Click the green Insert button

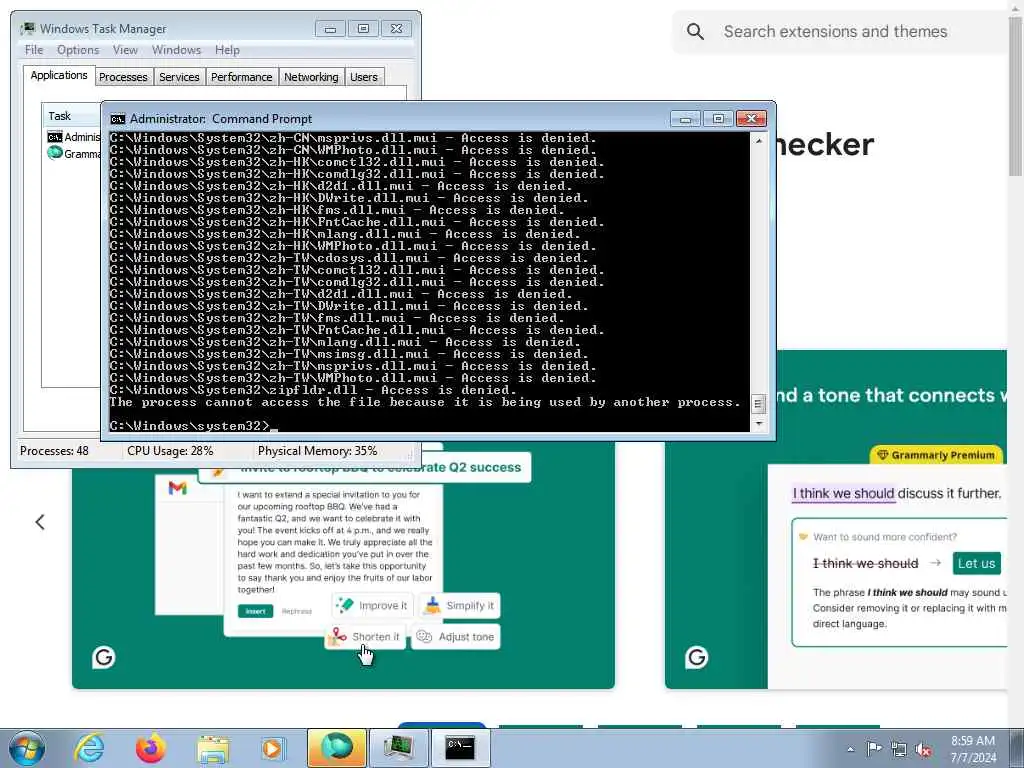click(x=255, y=611)
